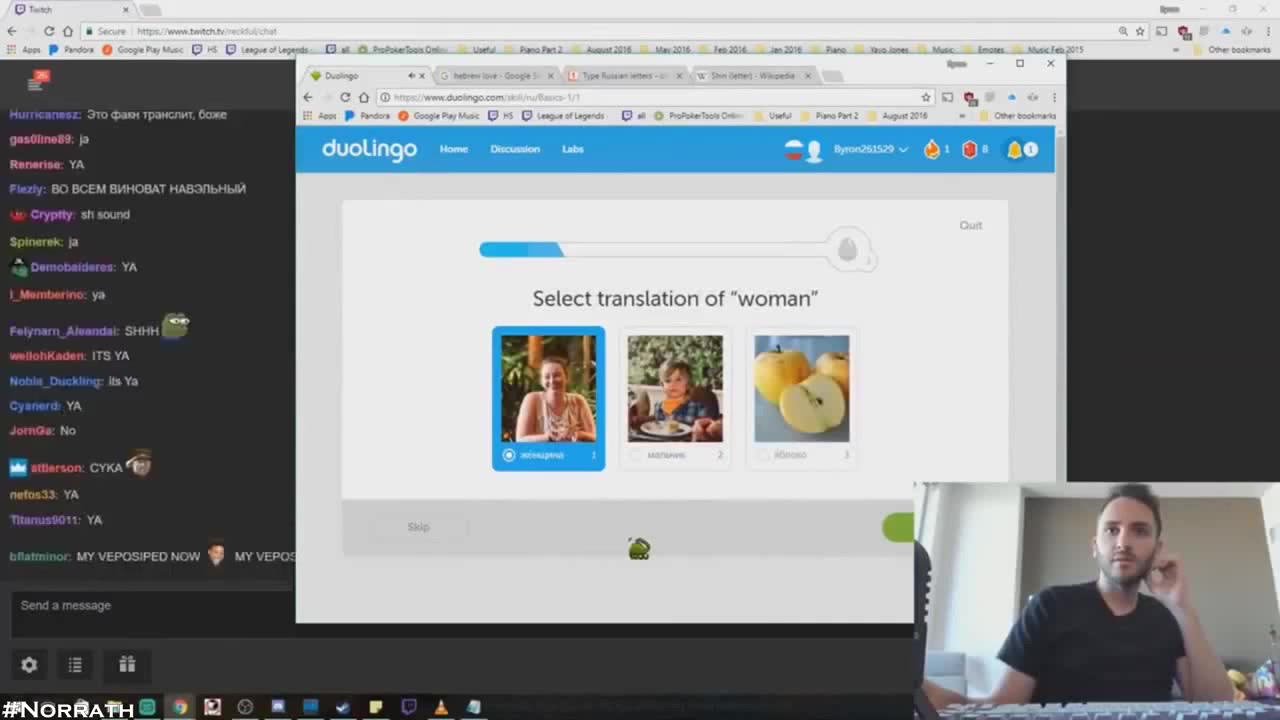
Task: Switch to the Shin (letter) Wikipedia tab
Action: tap(751, 76)
